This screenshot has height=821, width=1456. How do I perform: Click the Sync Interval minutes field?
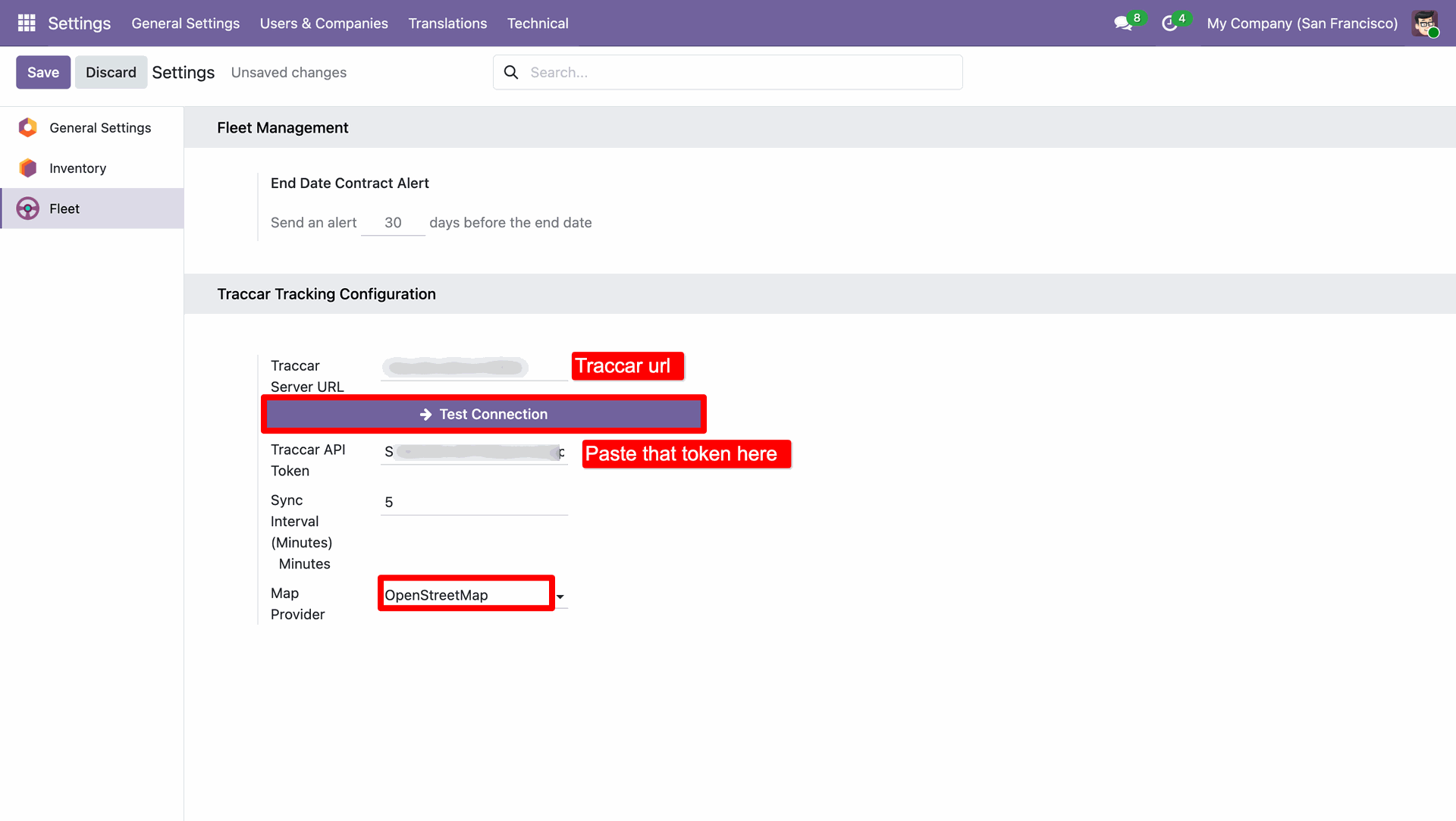click(x=474, y=502)
